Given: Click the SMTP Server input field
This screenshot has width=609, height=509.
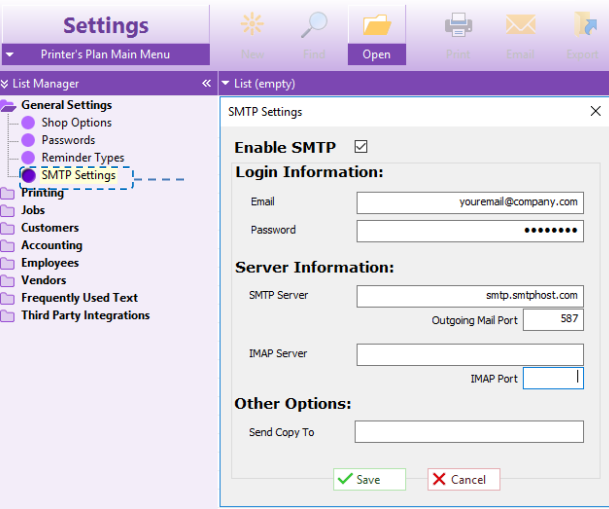Looking at the screenshot, I should coord(470,296).
